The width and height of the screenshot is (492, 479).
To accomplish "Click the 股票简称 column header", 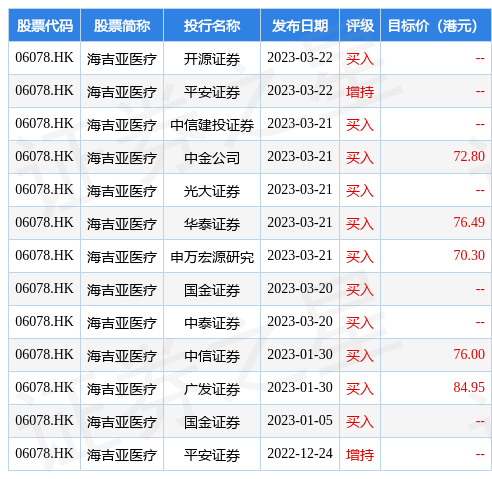I will click(122, 26).
